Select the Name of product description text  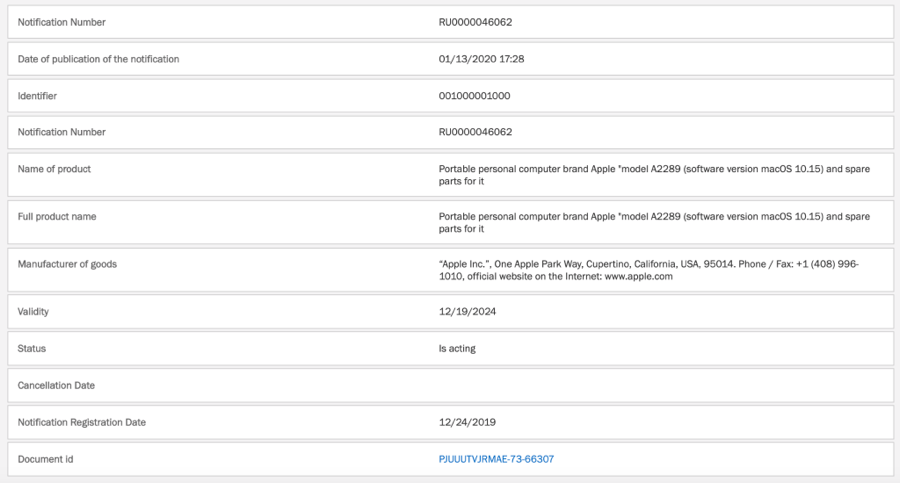click(x=654, y=175)
